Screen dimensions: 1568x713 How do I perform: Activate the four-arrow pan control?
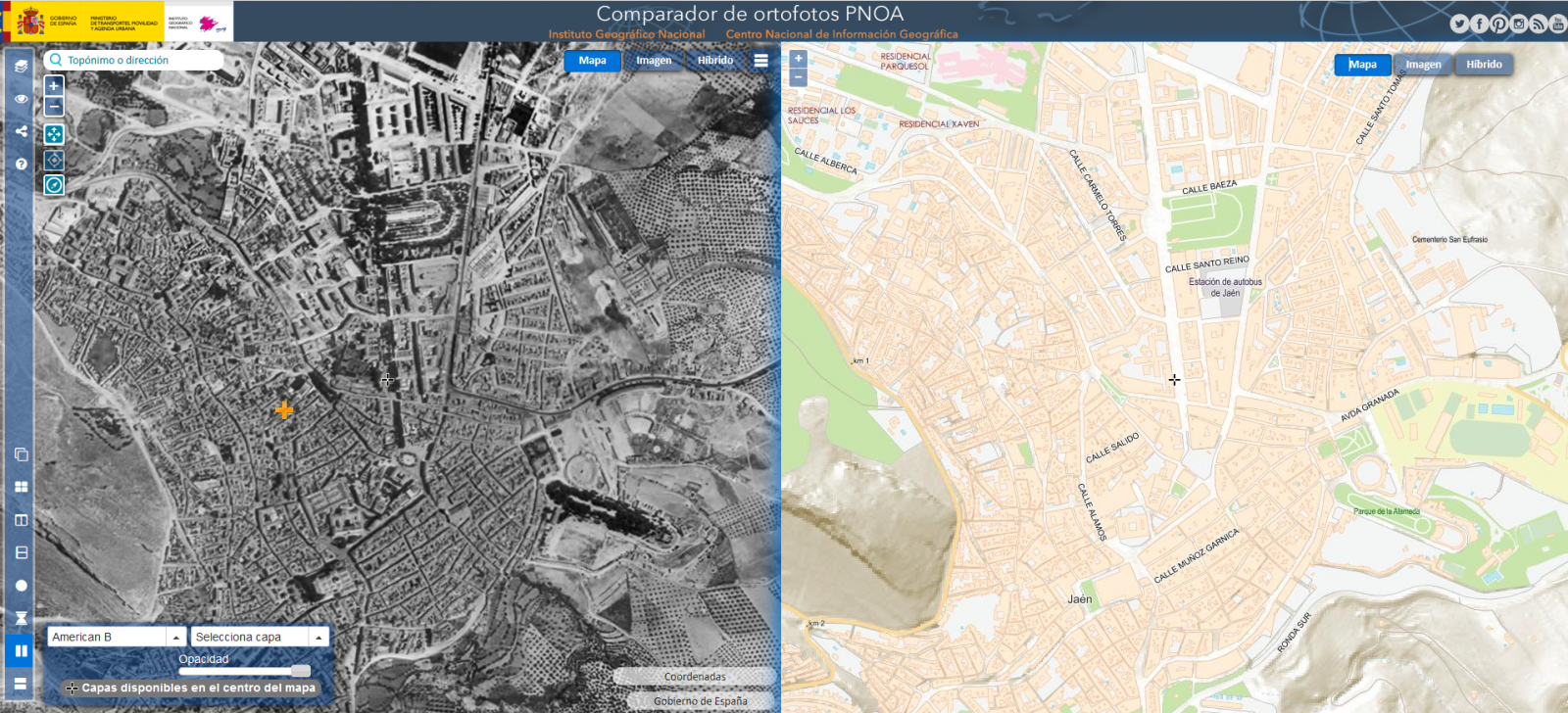54,134
